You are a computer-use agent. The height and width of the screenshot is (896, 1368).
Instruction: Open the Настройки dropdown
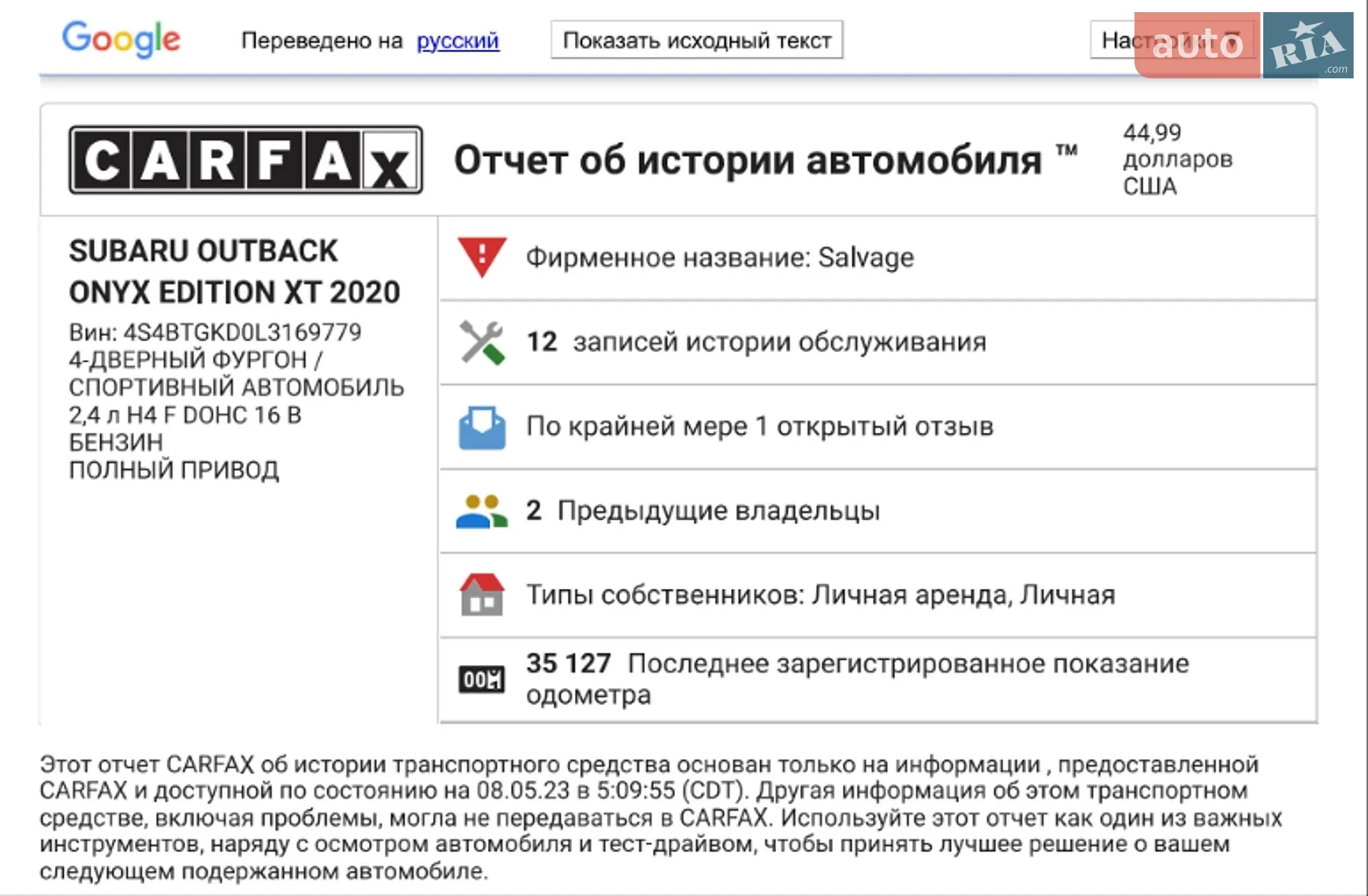pyautogui.click(x=1172, y=40)
